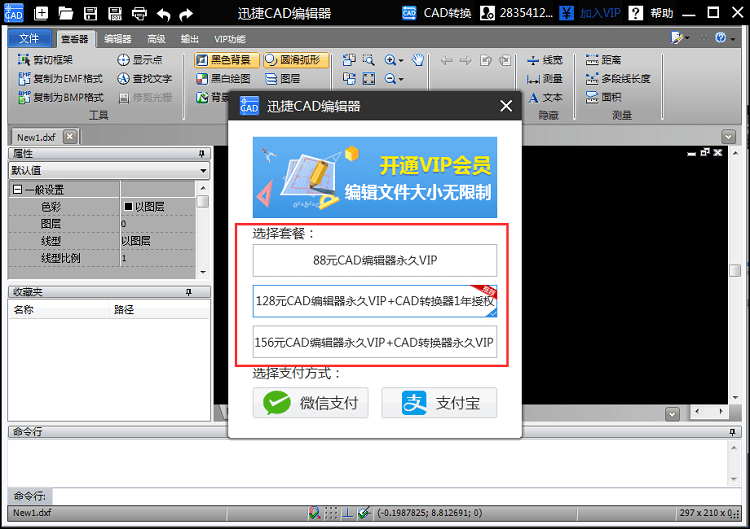Pin the 属性 panel
The width and height of the screenshot is (750, 529).
[x=202, y=154]
